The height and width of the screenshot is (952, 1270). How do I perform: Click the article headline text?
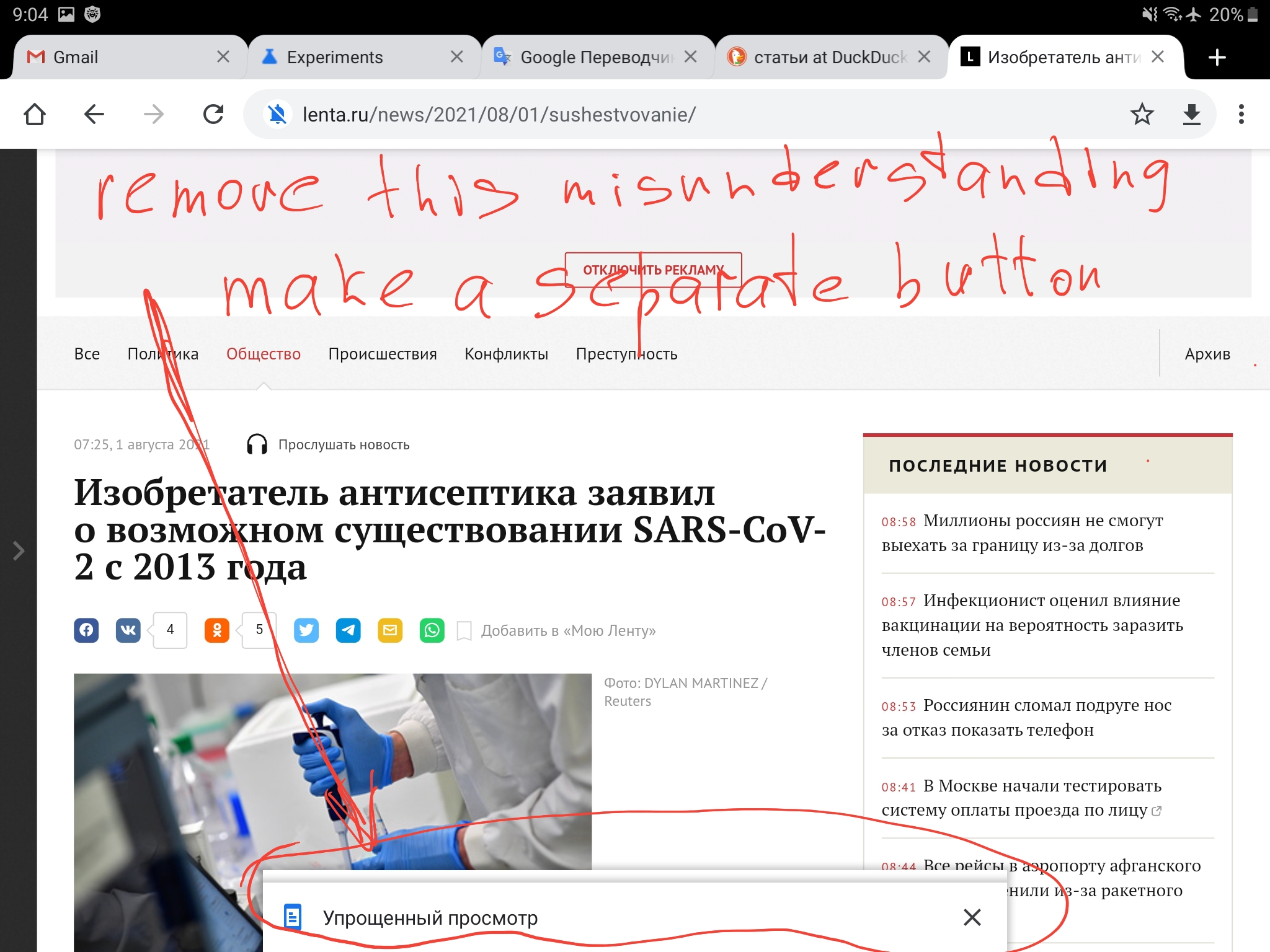[450, 530]
